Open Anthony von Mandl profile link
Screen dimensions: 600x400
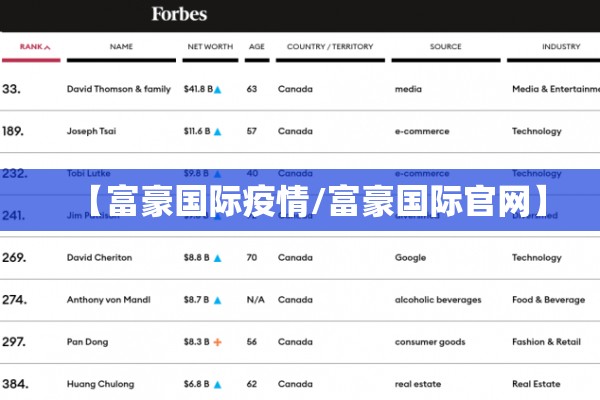[x=109, y=300]
